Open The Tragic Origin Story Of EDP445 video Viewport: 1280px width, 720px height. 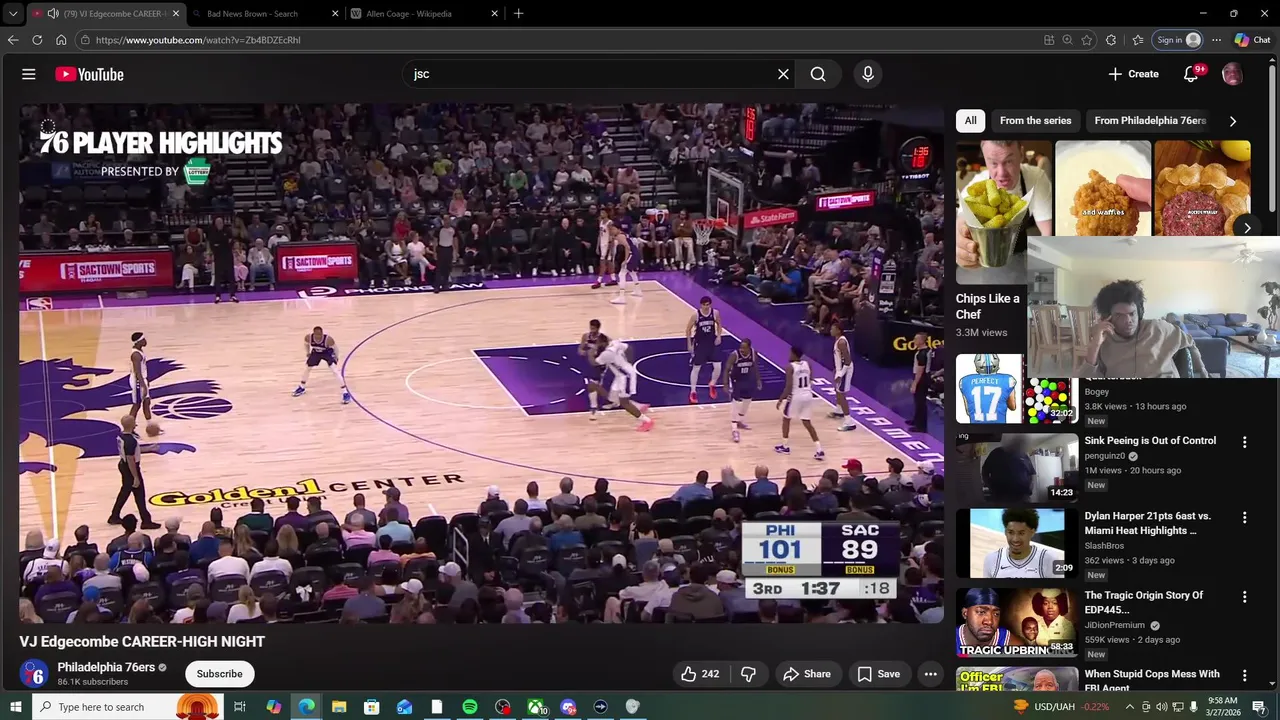click(1144, 602)
